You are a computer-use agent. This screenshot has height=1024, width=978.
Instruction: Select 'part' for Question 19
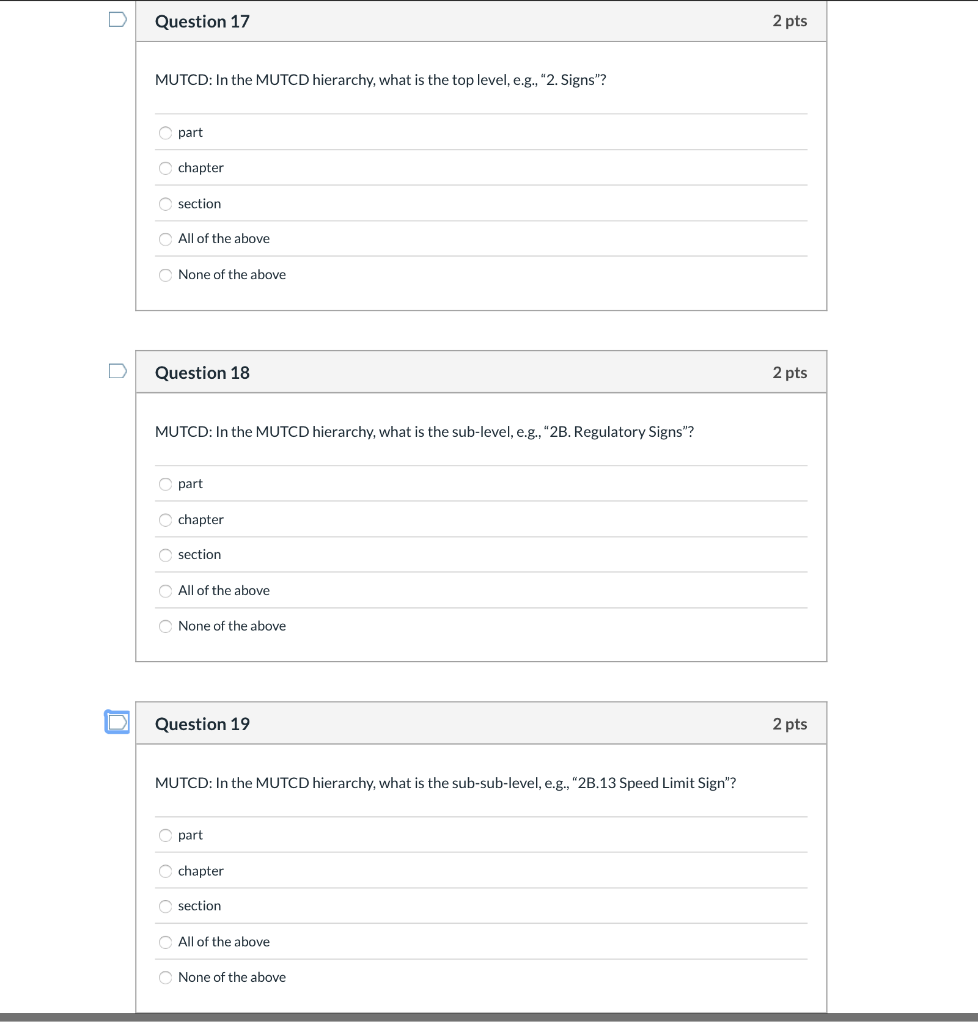click(x=166, y=836)
